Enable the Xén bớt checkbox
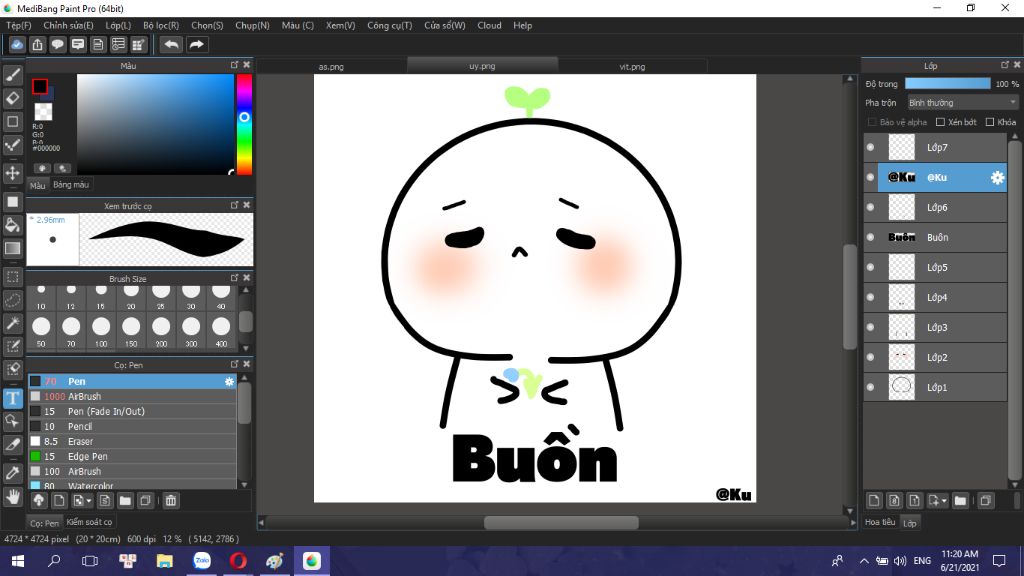Image resolution: width=1024 pixels, height=576 pixels. 940,122
